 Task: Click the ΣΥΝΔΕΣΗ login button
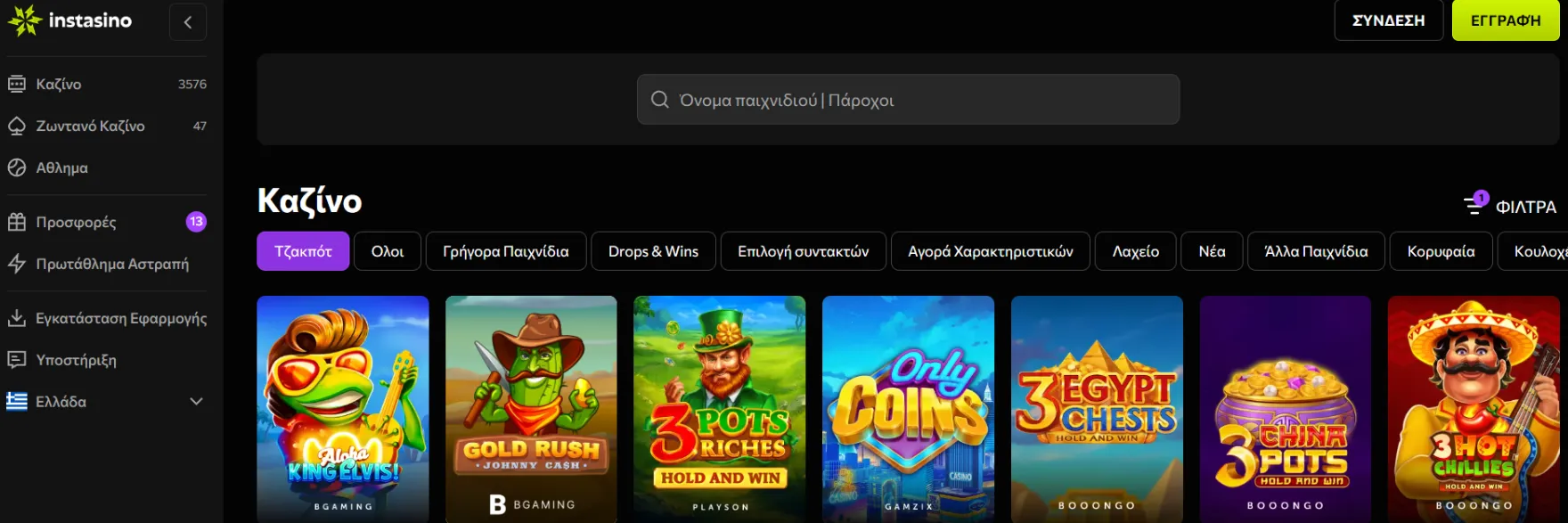pyautogui.click(x=1388, y=20)
